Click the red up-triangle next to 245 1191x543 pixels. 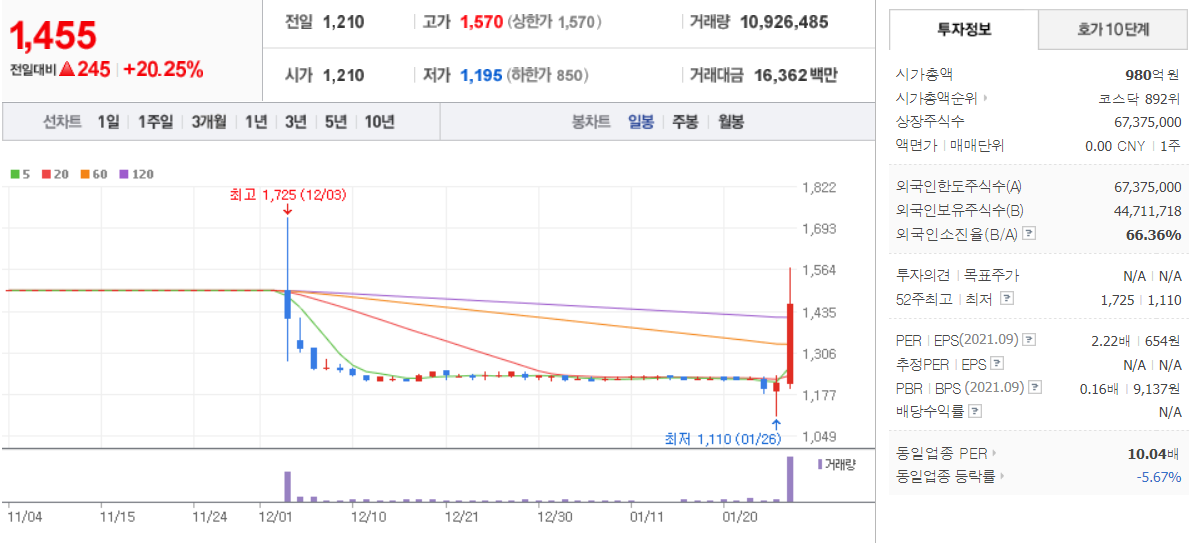(x=67, y=69)
